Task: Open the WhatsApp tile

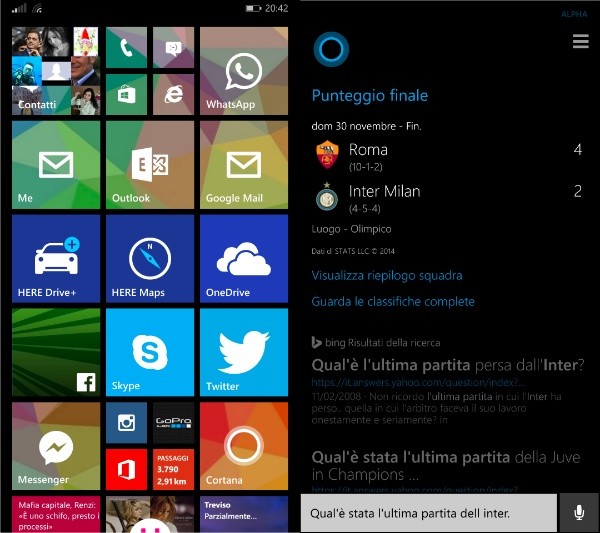Action: pos(244,71)
